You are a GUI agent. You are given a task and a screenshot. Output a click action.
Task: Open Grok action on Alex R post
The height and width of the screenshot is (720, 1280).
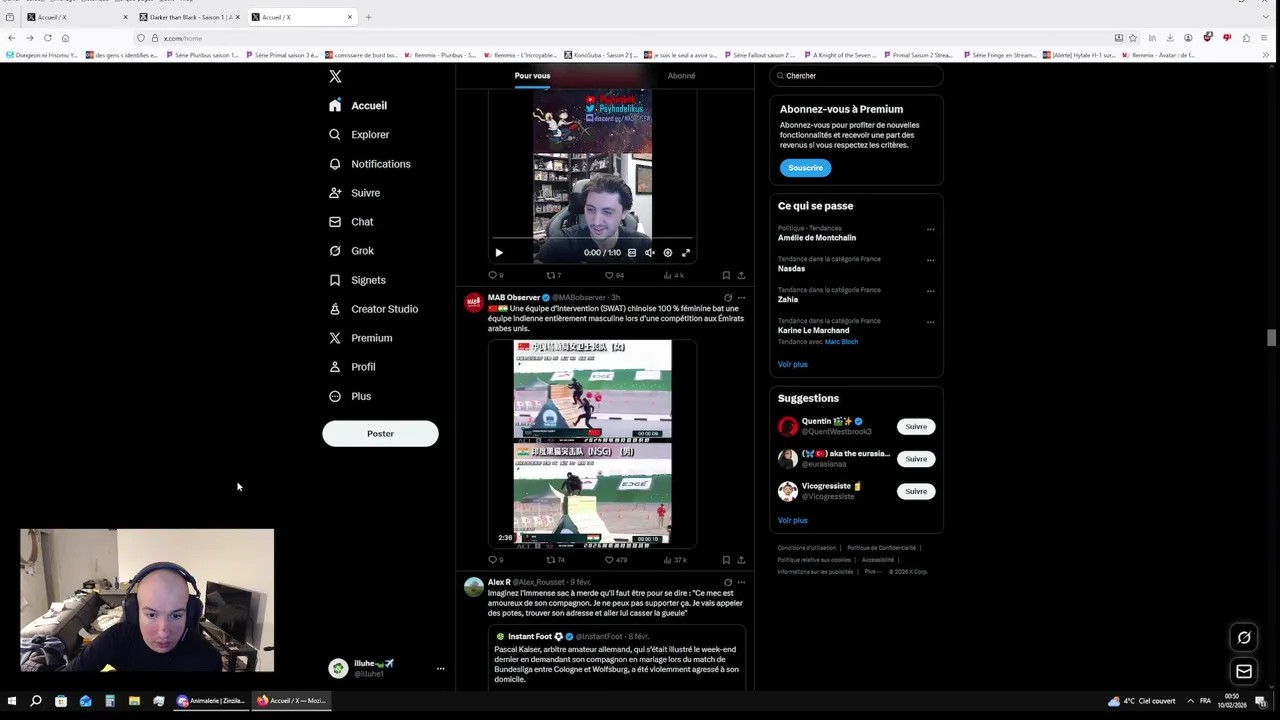[x=727, y=582]
